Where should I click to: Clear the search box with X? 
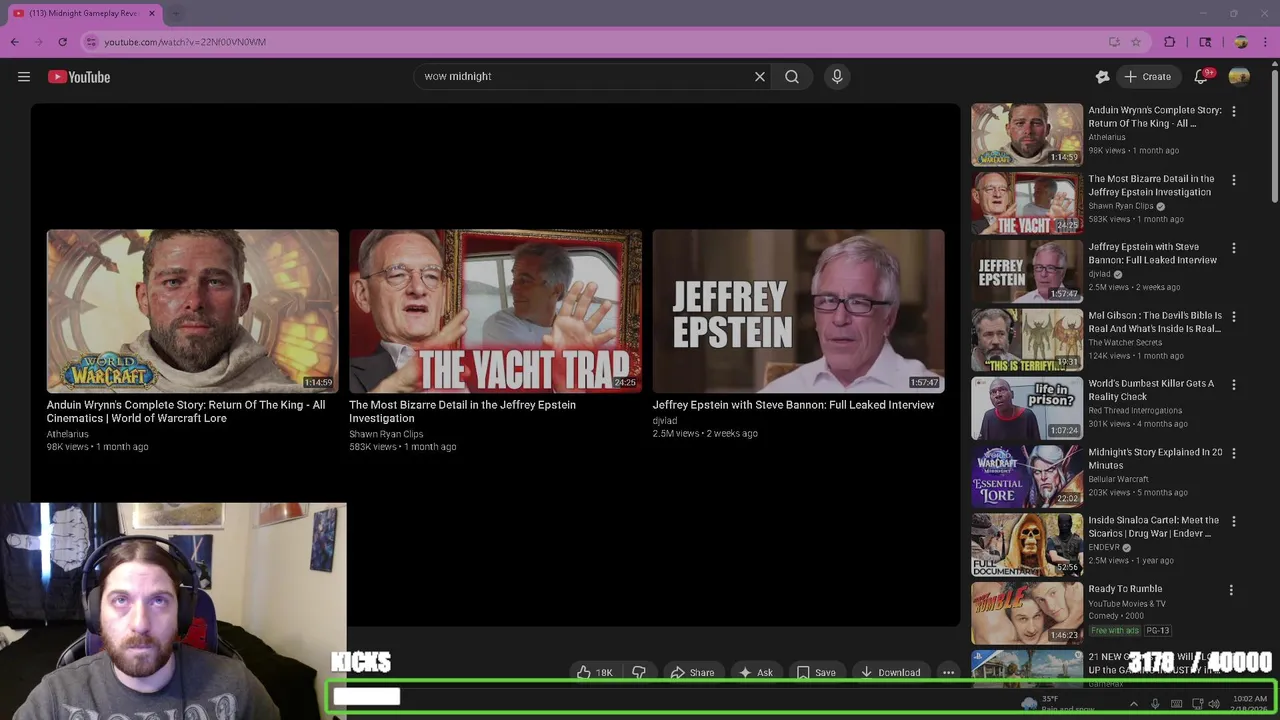tap(760, 76)
